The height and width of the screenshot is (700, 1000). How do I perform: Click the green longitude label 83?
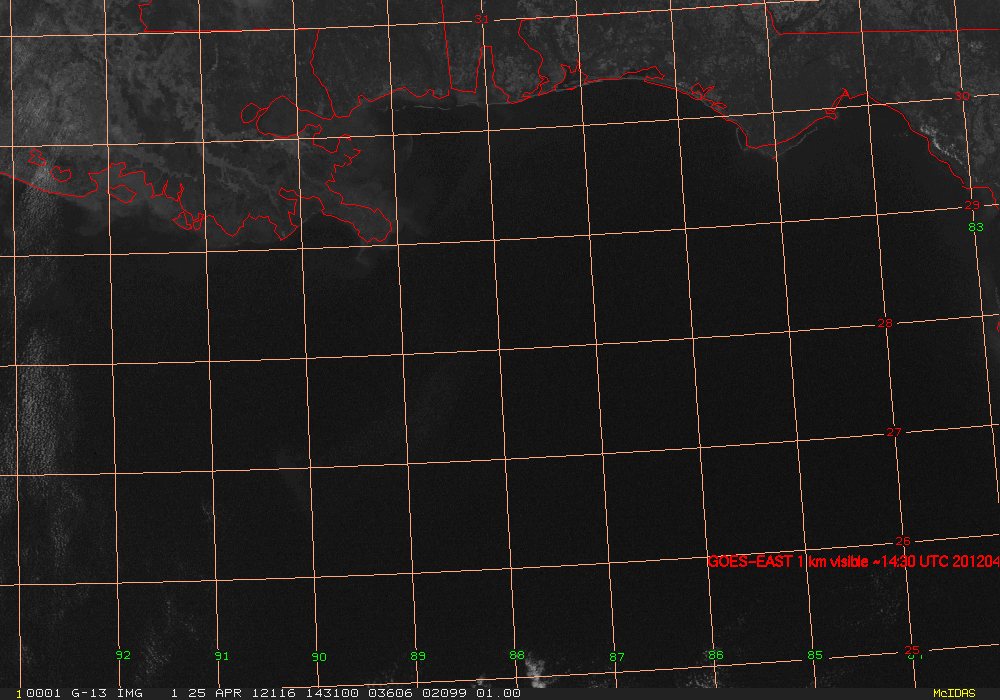click(x=976, y=227)
